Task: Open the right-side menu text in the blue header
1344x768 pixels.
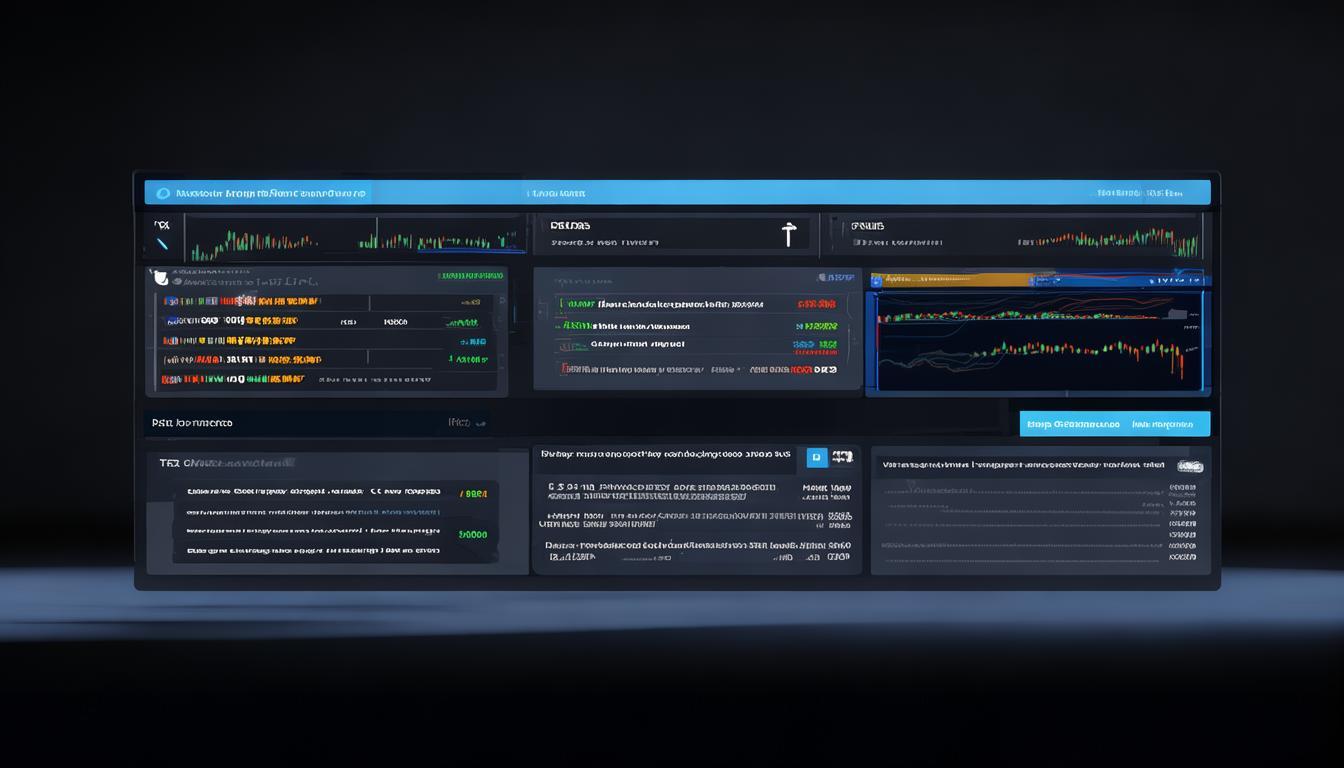Action: (1139, 193)
